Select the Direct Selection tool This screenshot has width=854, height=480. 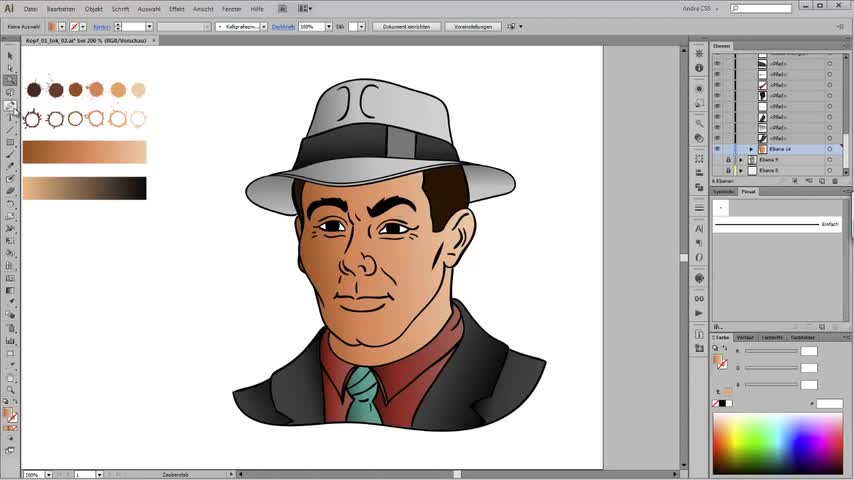point(10,68)
